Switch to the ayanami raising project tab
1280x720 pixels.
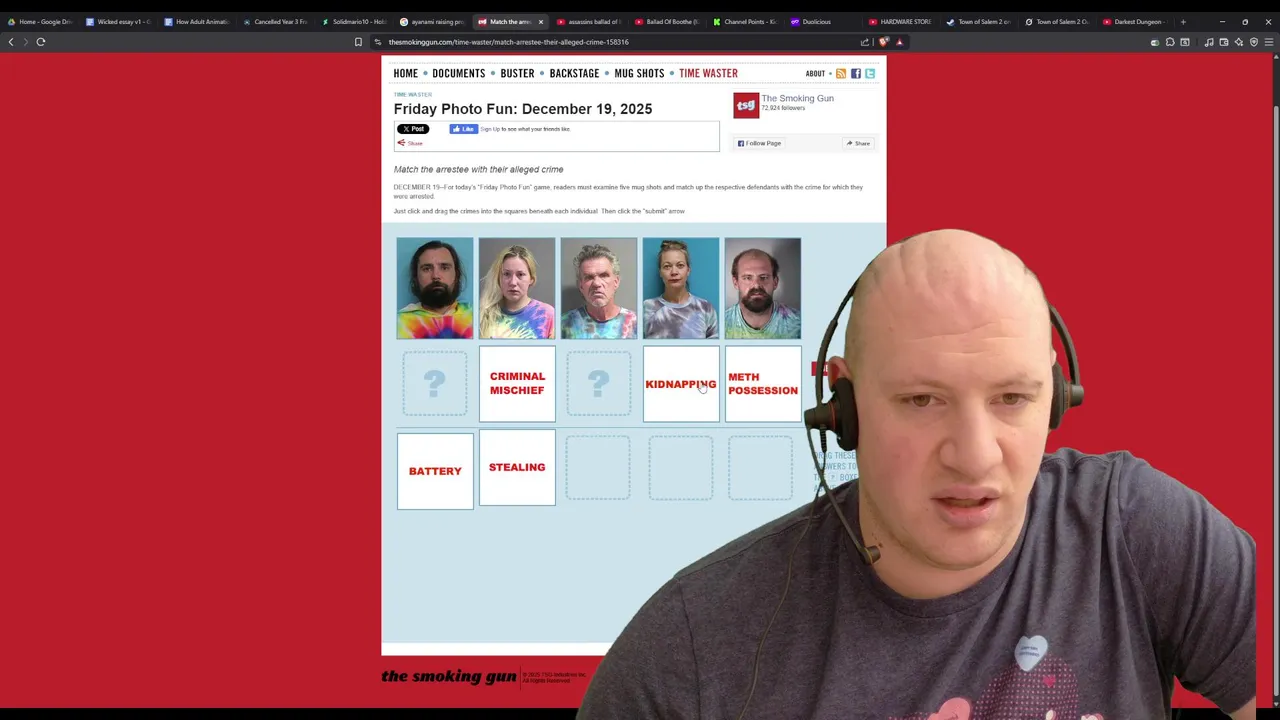(x=432, y=21)
